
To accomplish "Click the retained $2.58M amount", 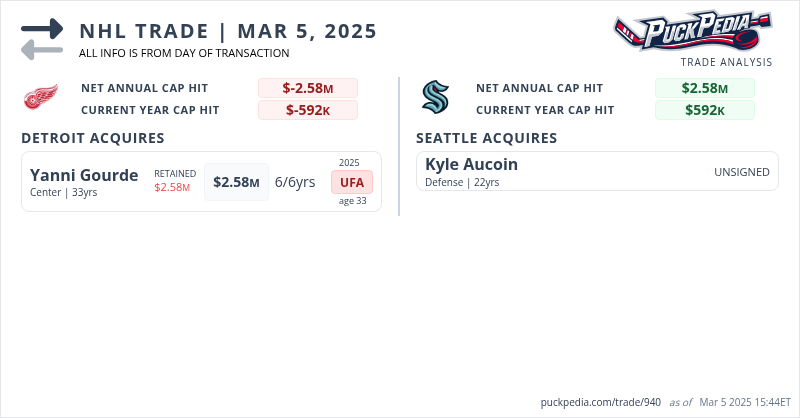I will (172, 187).
